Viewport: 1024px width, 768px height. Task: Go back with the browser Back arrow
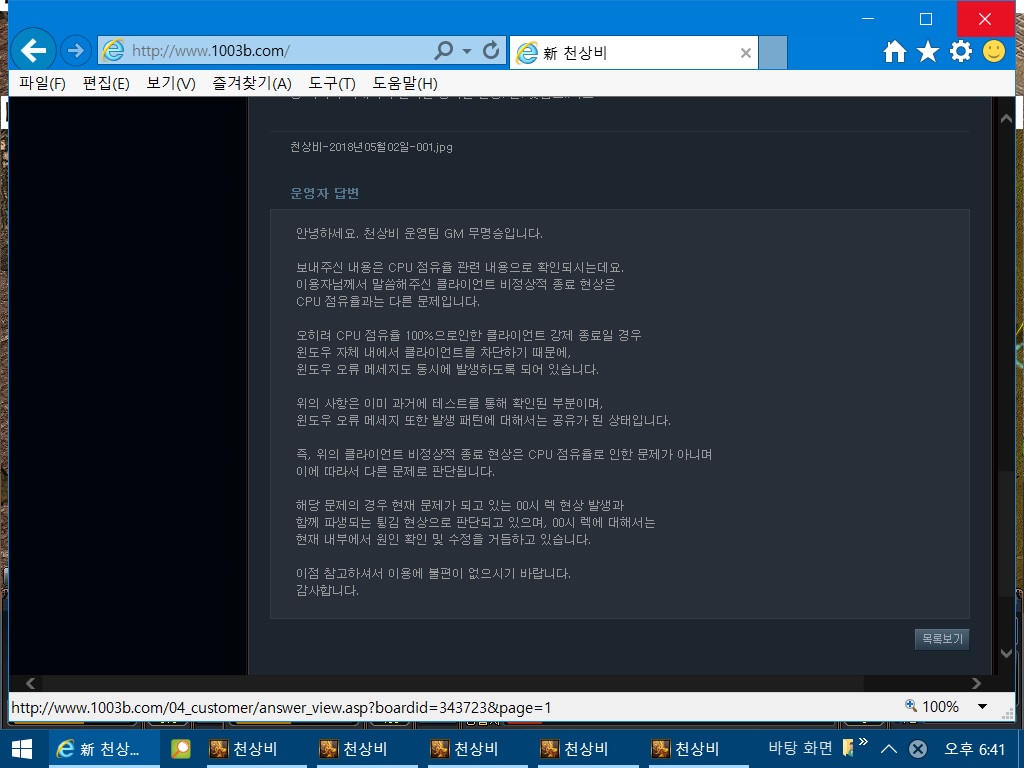[x=33, y=50]
